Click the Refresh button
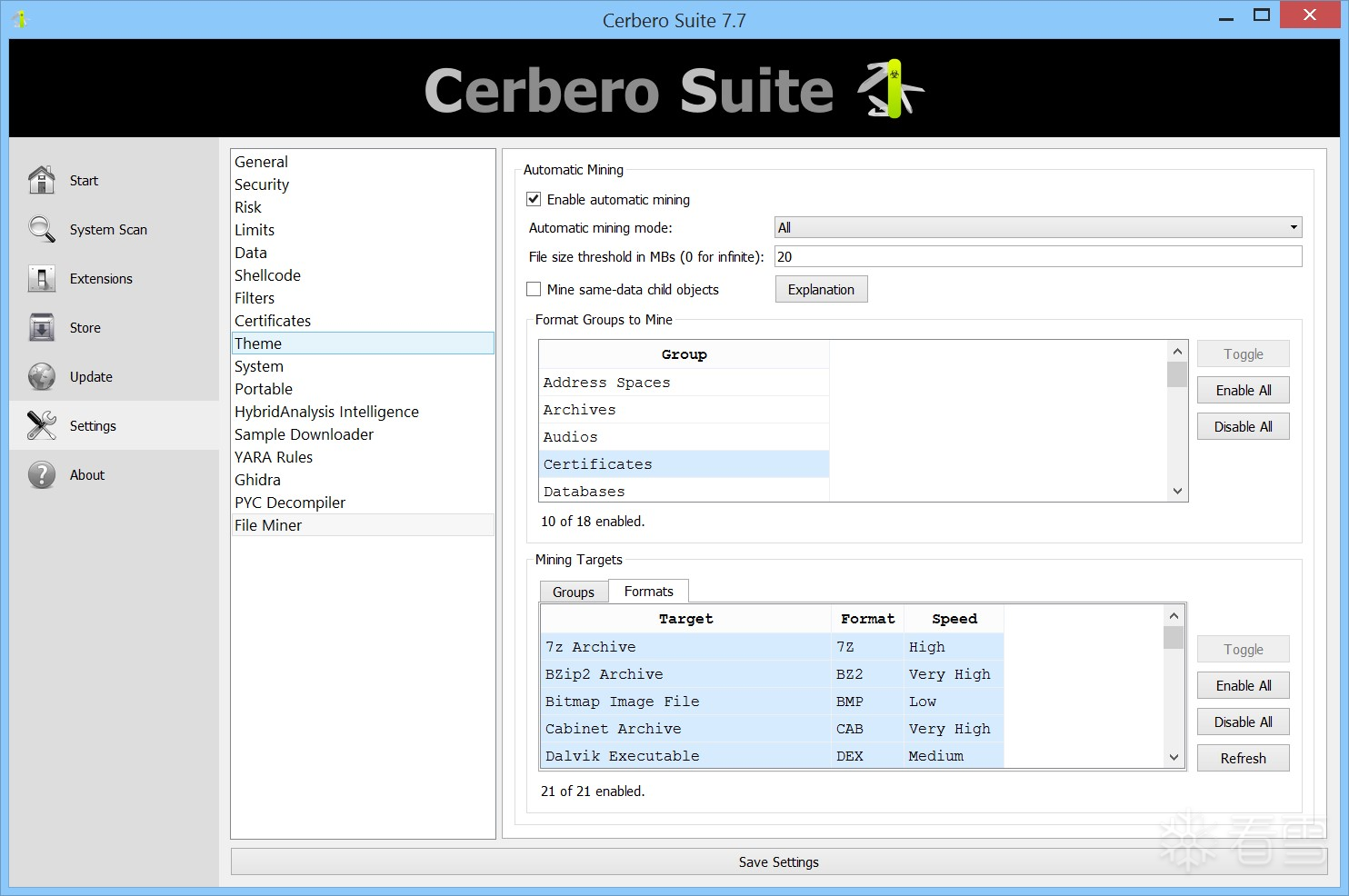This screenshot has width=1349, height=896. click(x=1243, y=759)
